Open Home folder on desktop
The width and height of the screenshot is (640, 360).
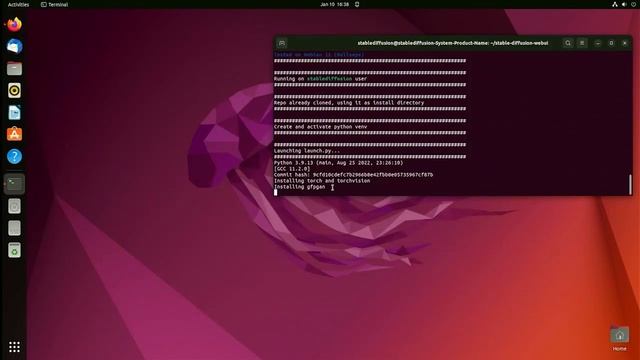pos(620,338)
